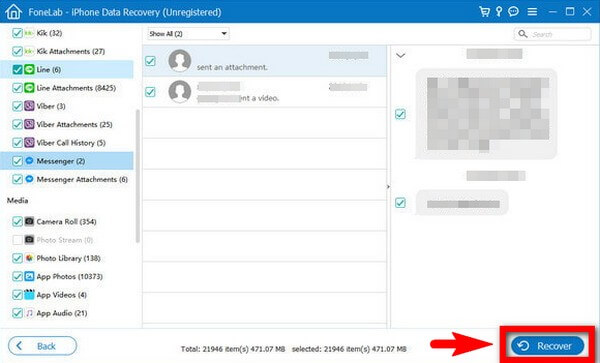Open the Show All (2) dropdown

coord(188,34)
